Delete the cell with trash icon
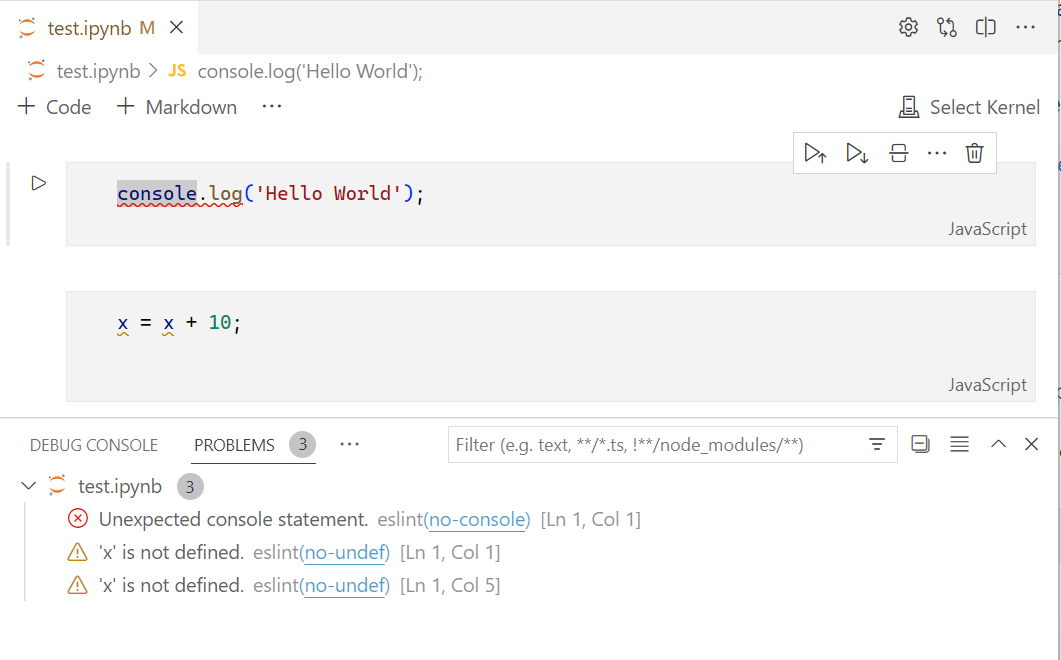 point(974,153)
